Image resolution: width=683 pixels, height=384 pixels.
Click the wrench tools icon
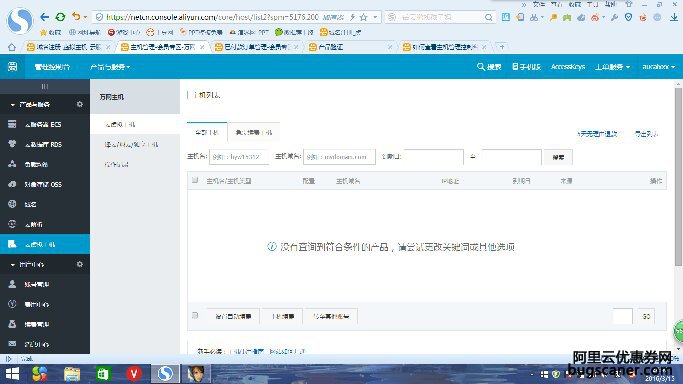[614, 17]
